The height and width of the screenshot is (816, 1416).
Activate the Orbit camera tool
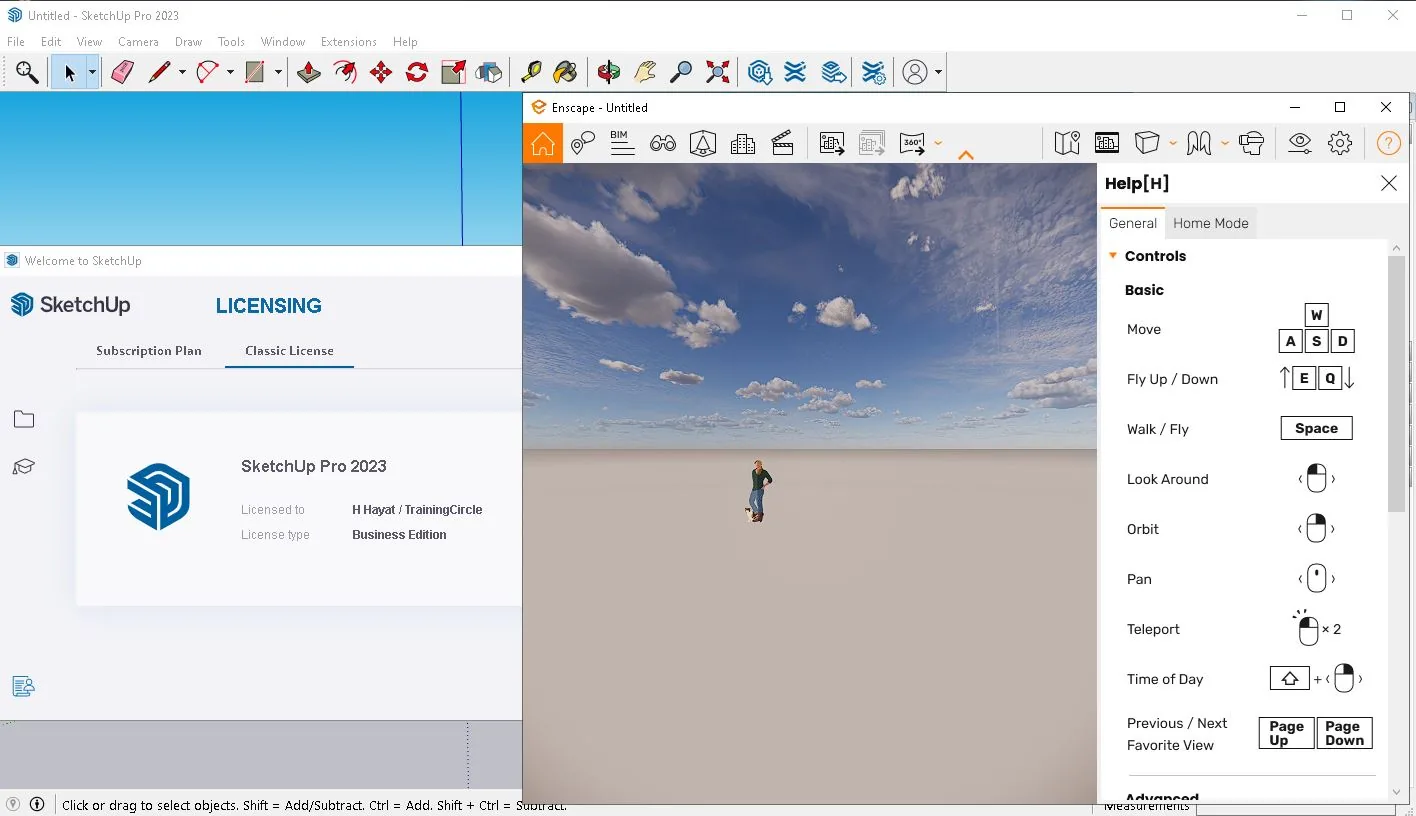tap(609, 72)
